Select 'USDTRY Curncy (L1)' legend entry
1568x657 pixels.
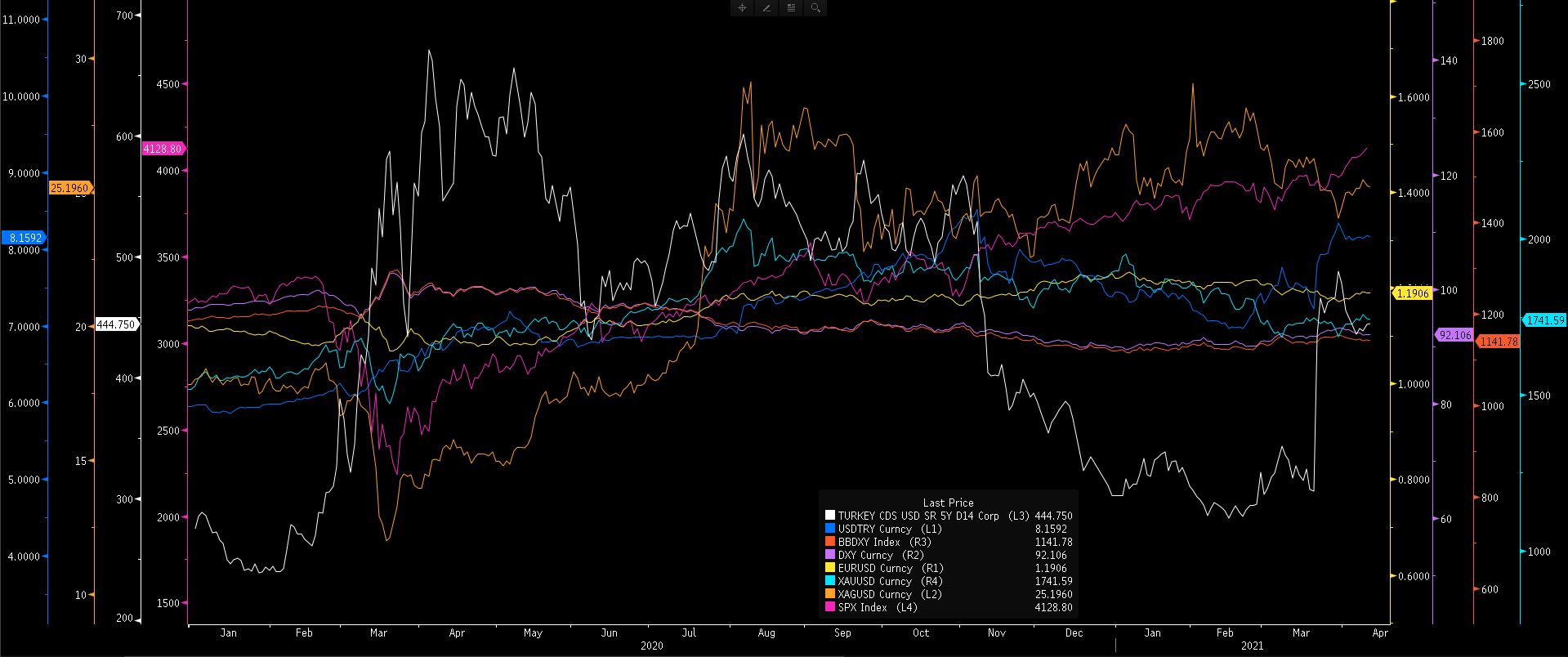[x=890, y=529]
